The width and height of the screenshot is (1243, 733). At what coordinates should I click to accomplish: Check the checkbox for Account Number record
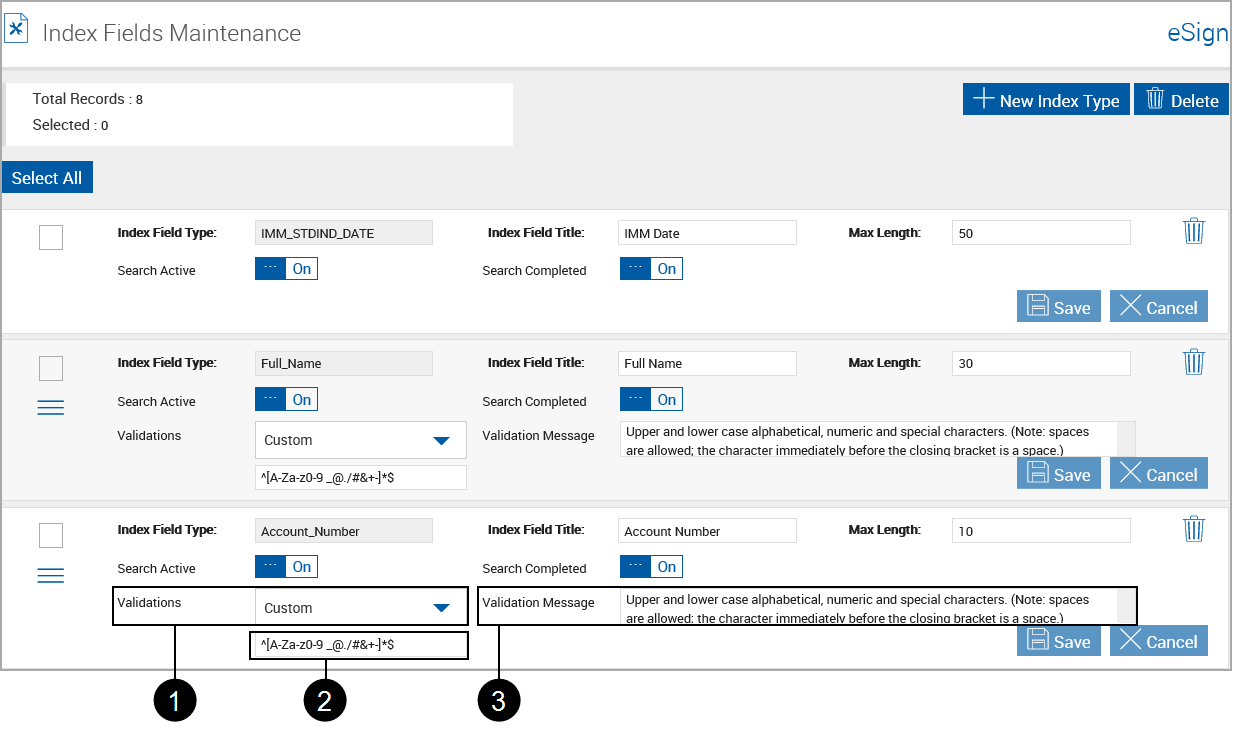point(51,535)
